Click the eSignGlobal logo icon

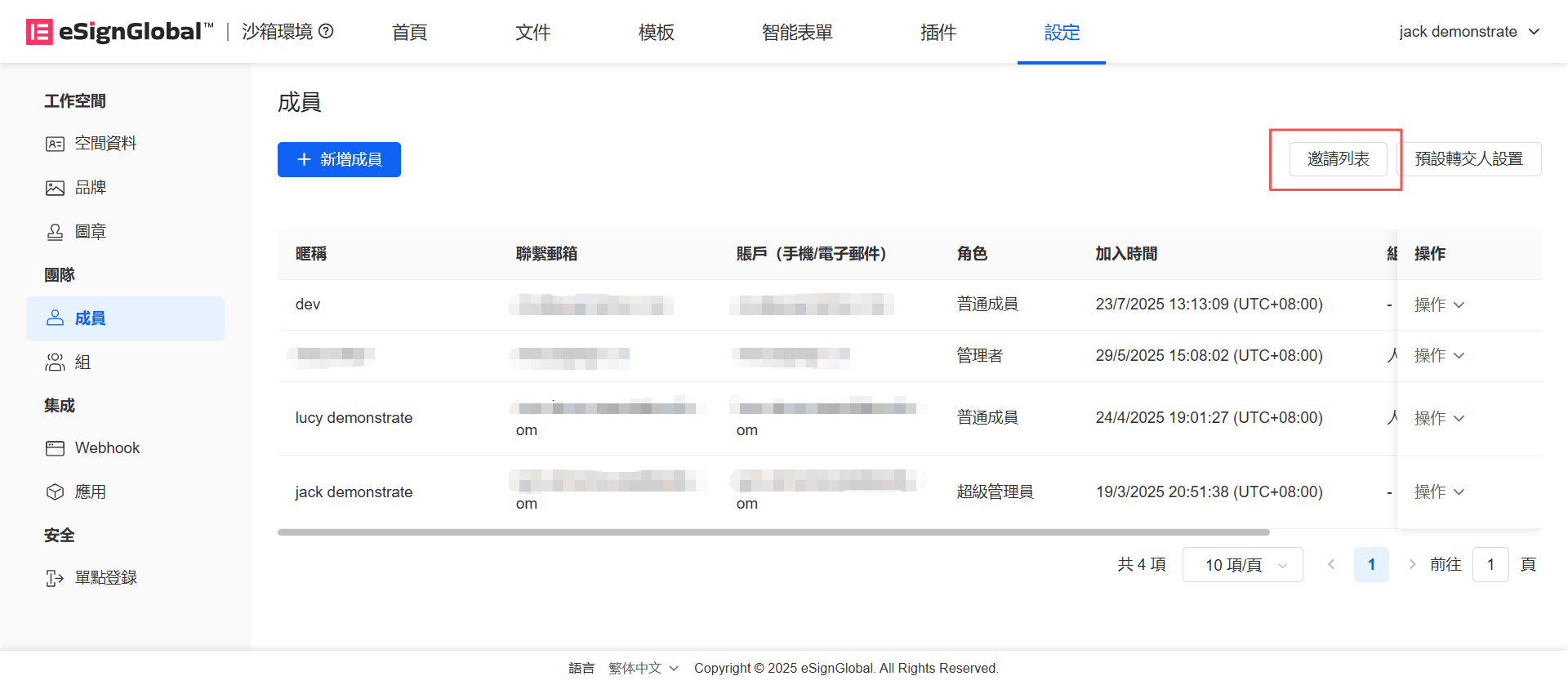[x=39, y=32]
